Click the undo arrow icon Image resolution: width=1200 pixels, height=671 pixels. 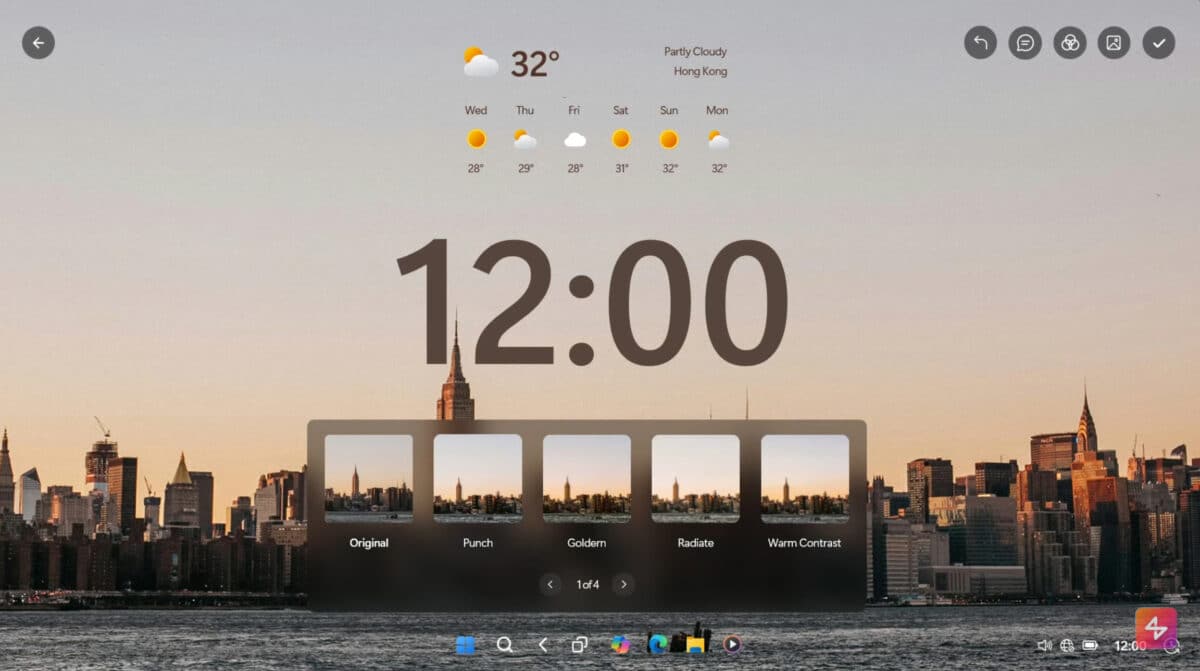[x=979, y=43]
